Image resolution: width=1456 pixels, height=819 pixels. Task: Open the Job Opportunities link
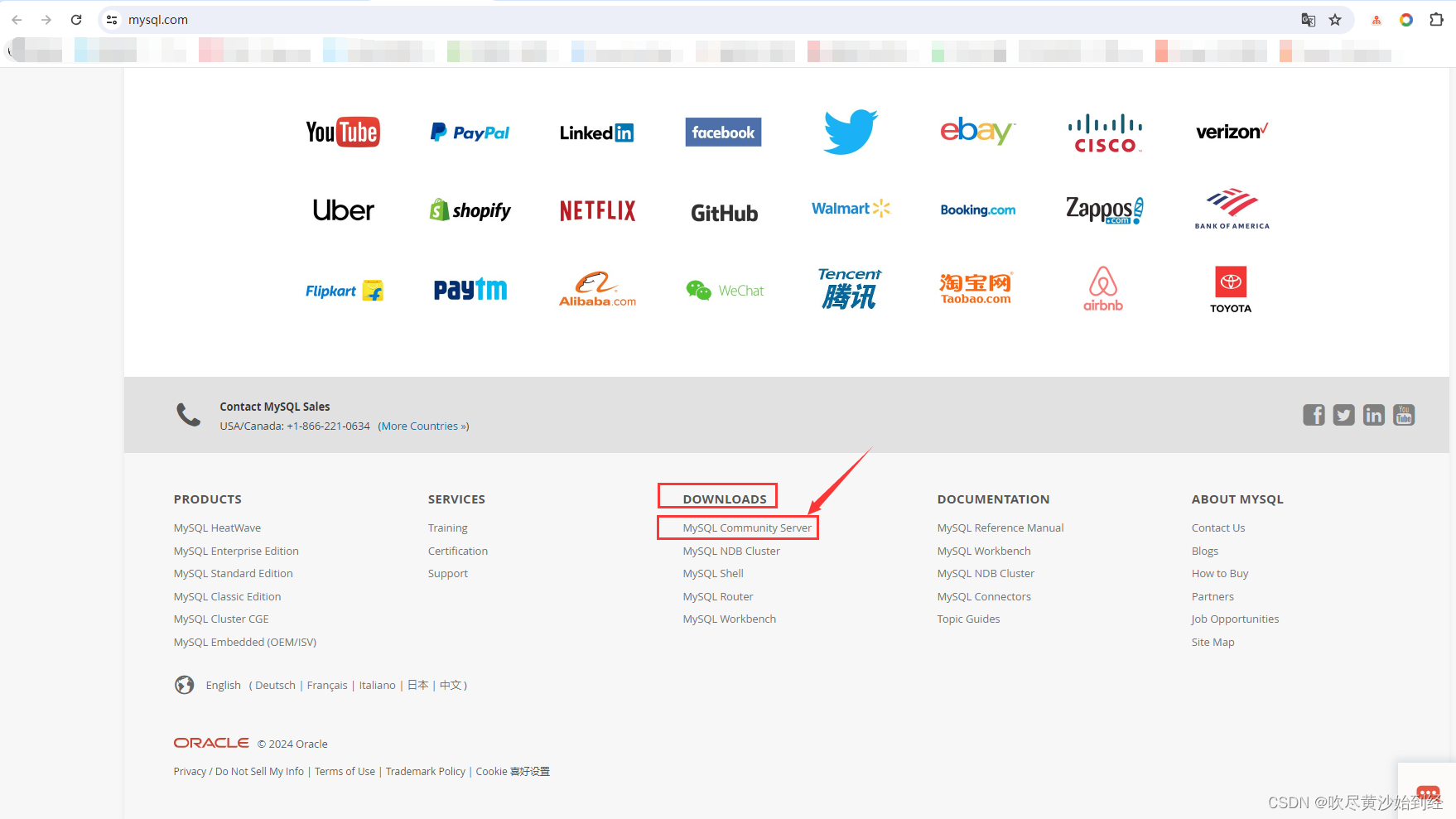click(x=1235, y=619)
